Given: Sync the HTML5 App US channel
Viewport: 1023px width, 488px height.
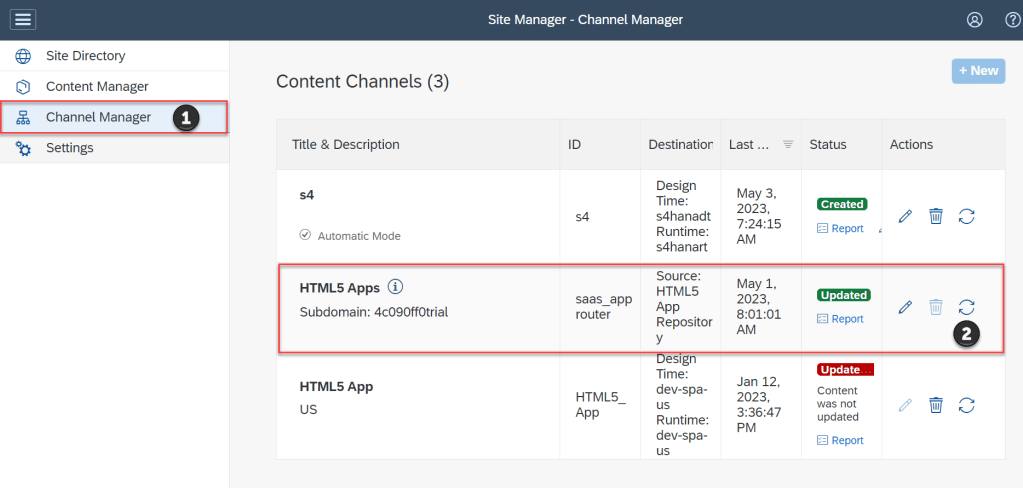Looking at the screenshot, I should tap(967, 405).
